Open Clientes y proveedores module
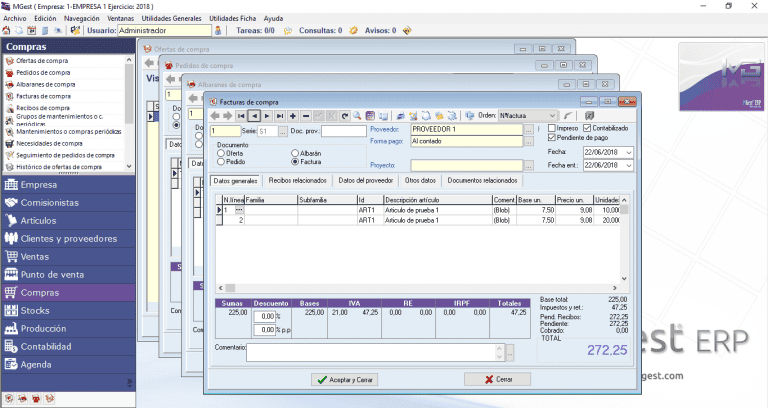Screen dimensions: 768x408 [69, 239]
